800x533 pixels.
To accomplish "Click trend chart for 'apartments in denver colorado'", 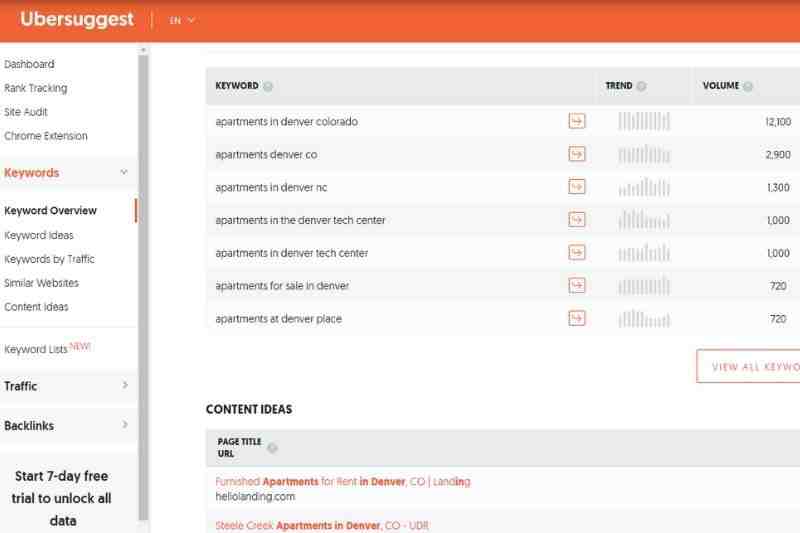I will click(644, 121).
